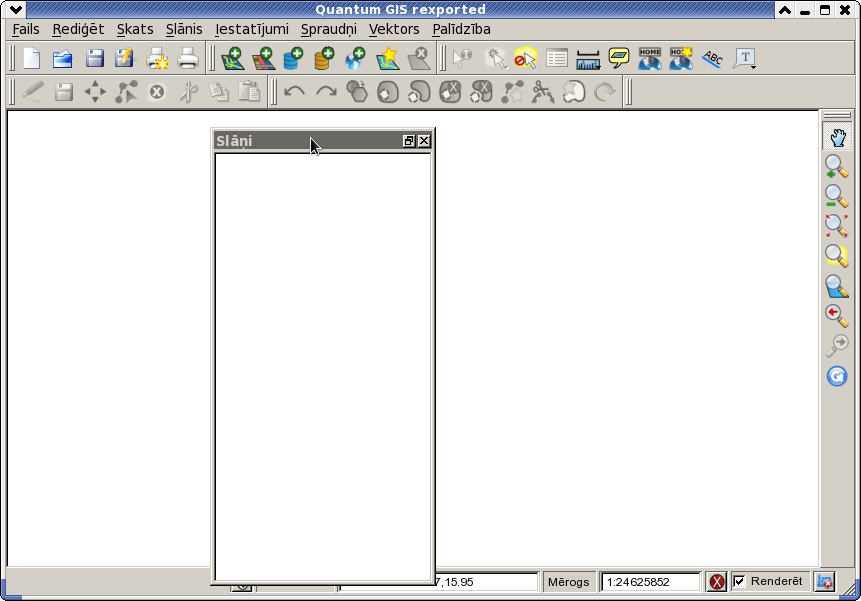Open the Spraudņi menu
Screen dimensions: 861x601
point(328,29)
